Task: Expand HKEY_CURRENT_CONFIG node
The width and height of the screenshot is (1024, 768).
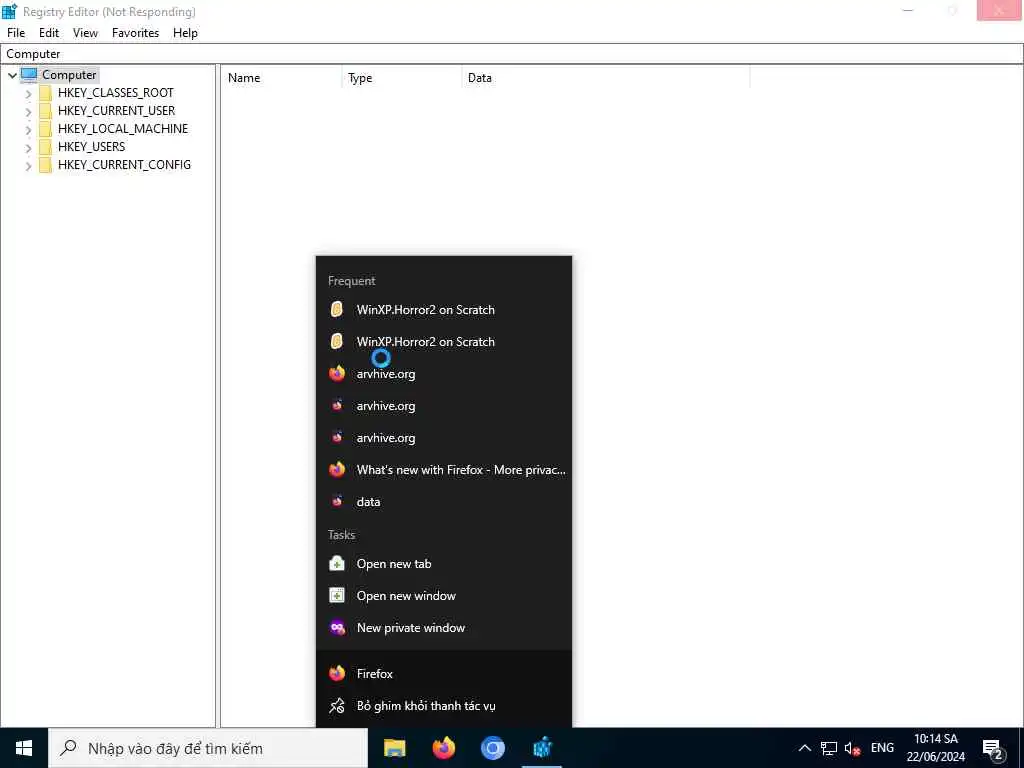Action: point(28,166)
